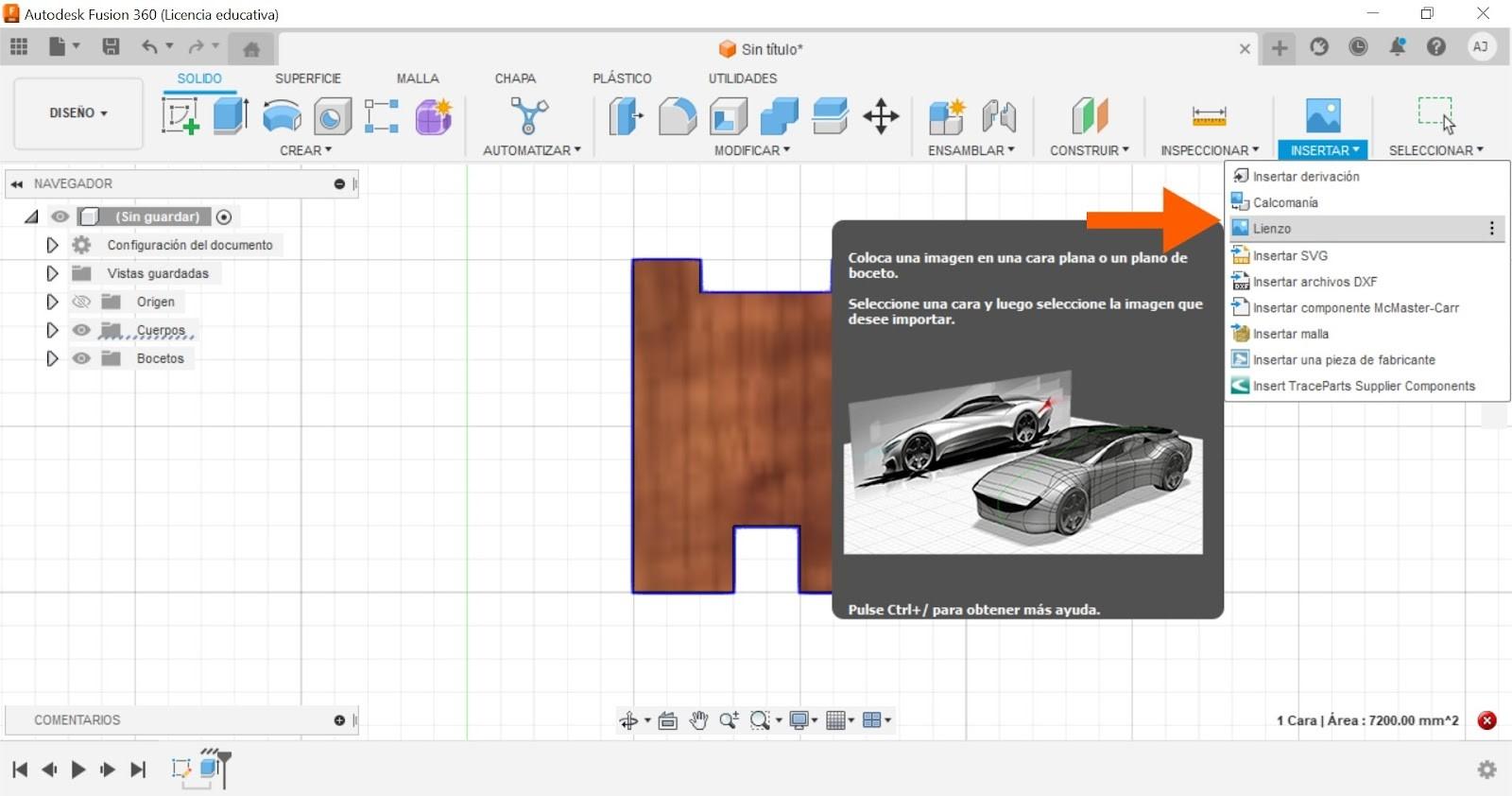Open the notifications bell
1512x796 pixels.
tap(1398, 46)
